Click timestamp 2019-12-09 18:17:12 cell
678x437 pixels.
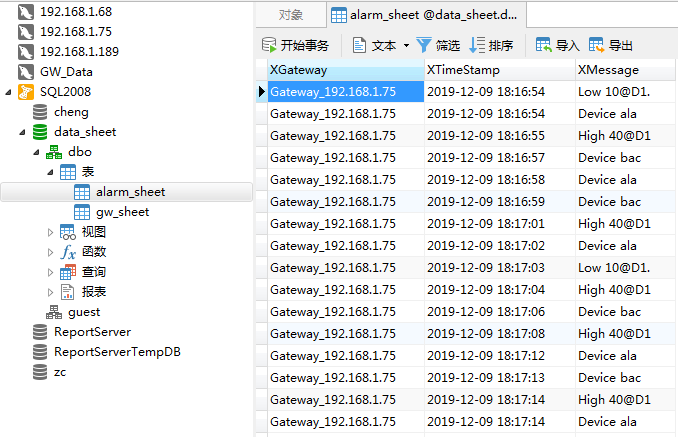click(x=500, y=356)
